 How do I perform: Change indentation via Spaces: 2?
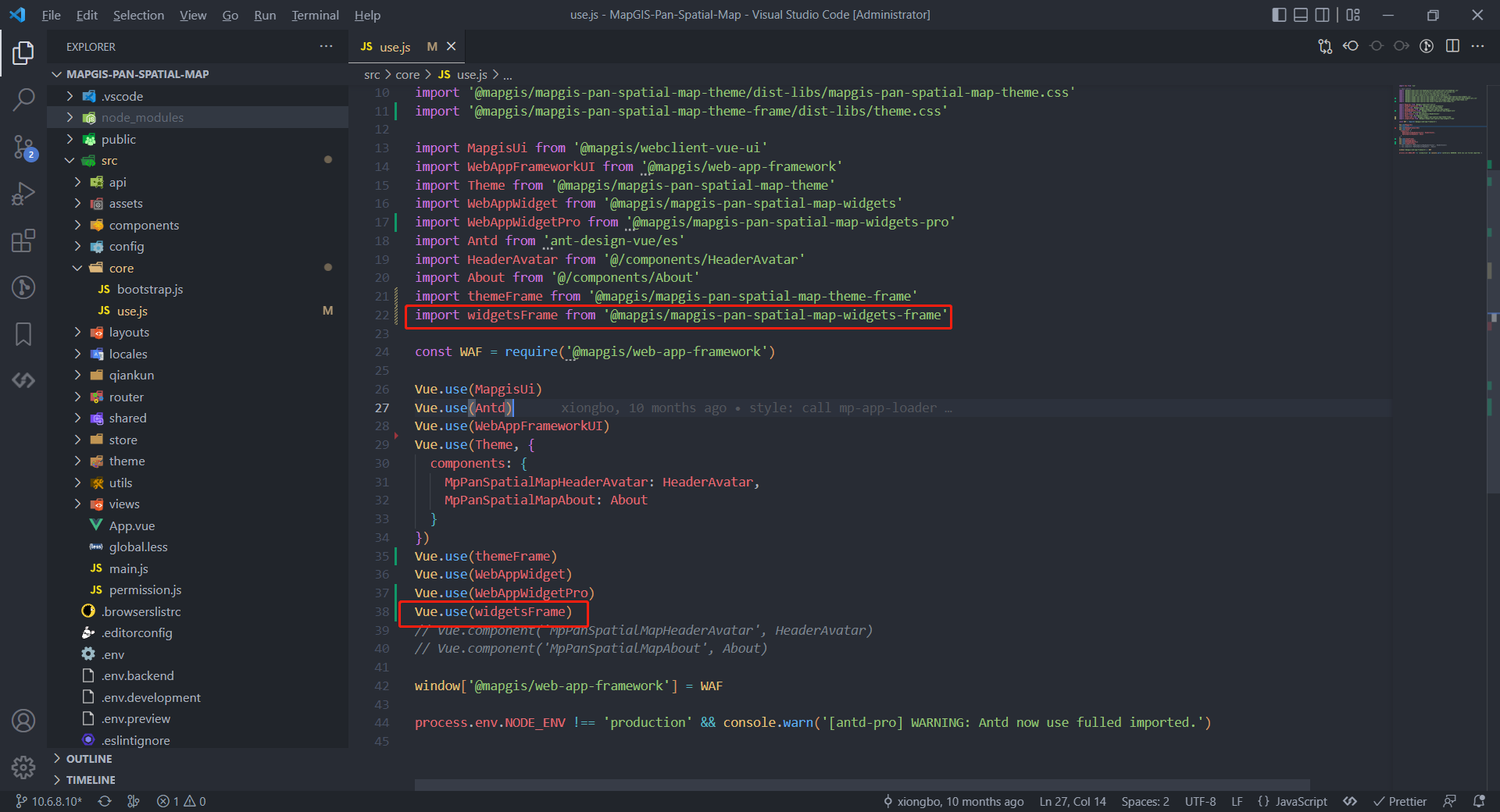tap(1145, 801)
